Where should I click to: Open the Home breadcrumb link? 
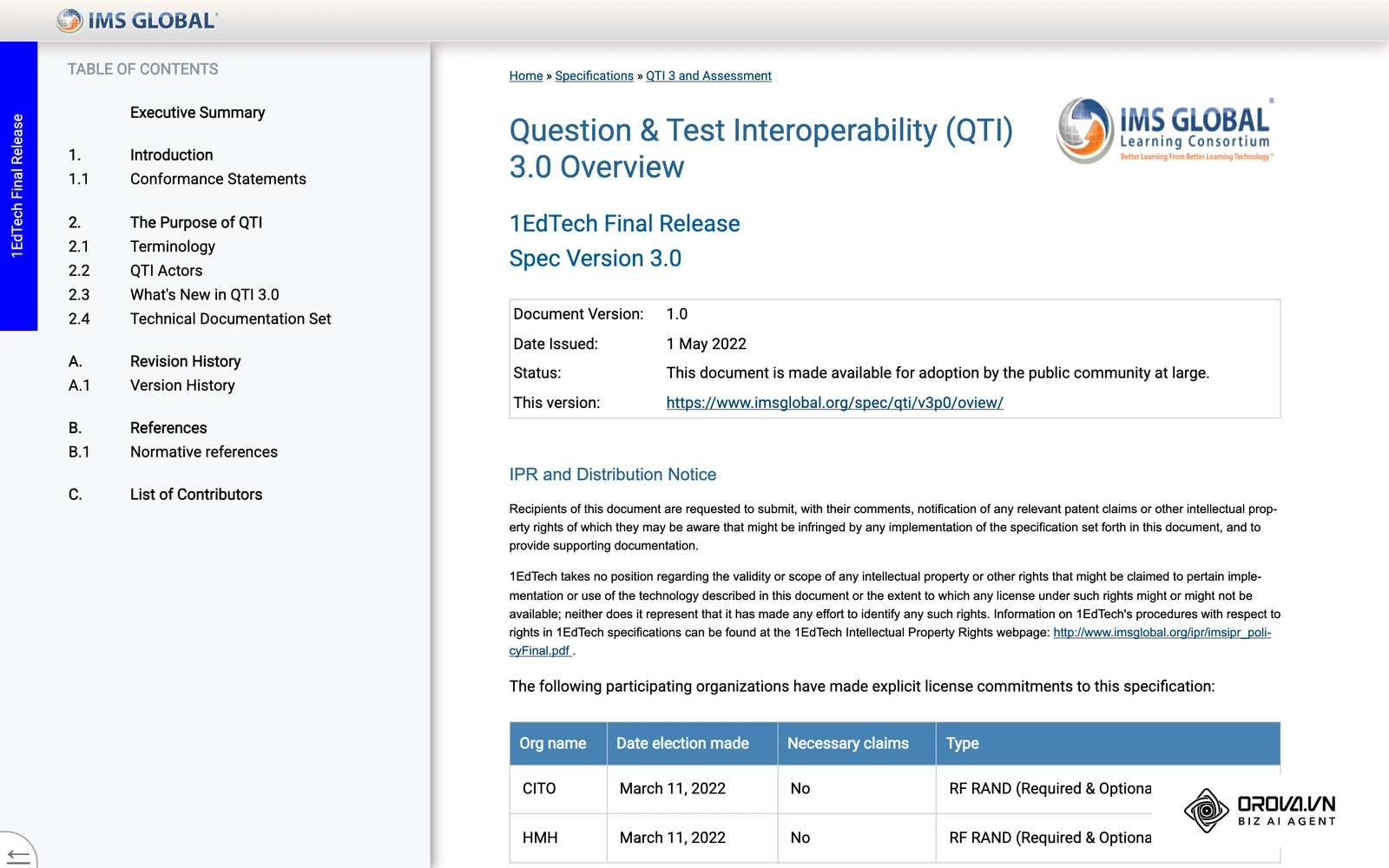pyautogui.click(x=526, y=76)
